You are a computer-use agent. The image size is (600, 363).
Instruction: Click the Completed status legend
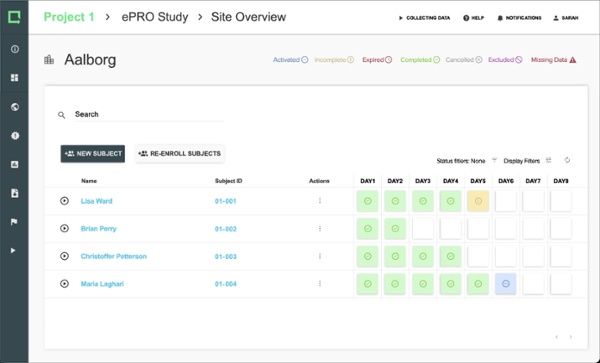coord(420,60)
